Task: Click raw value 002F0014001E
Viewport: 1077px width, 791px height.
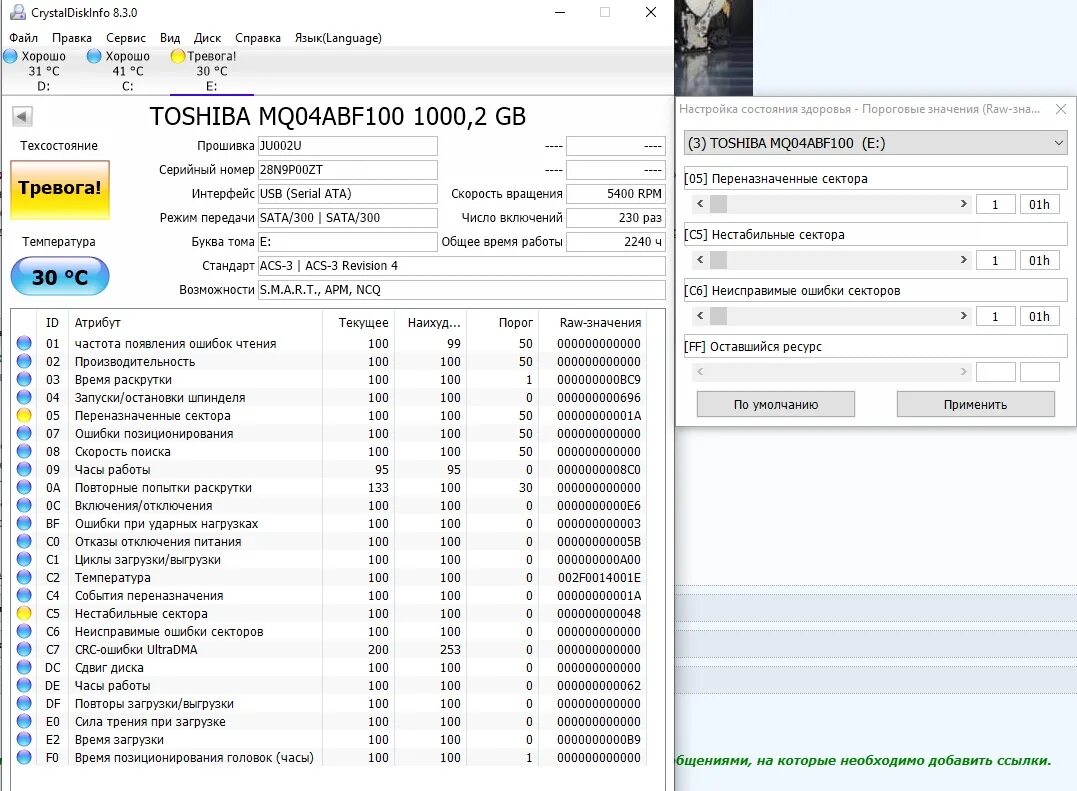Action: (x=599, y=577)
